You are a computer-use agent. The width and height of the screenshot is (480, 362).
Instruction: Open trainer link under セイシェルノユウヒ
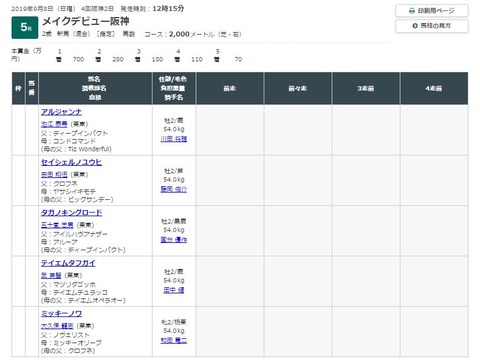(x=54, y=174)
